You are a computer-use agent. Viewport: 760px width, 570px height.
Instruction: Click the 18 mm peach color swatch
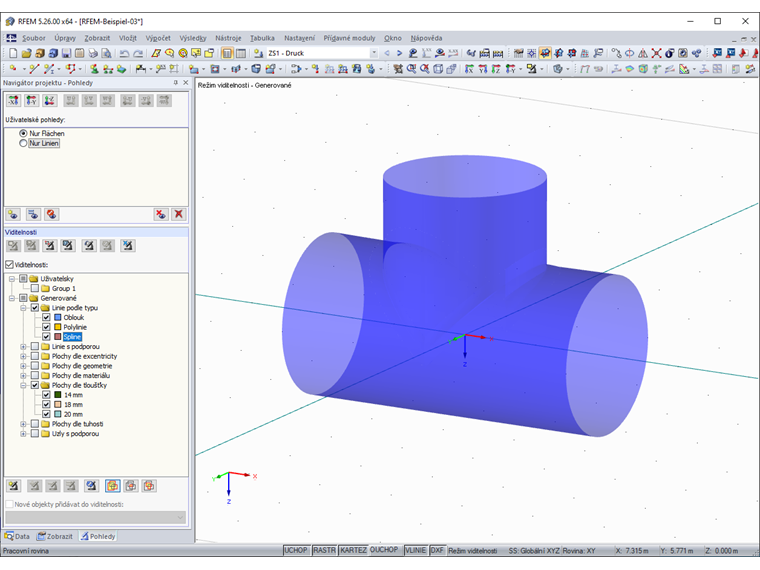pyautogui.click(x=58, y=405)
